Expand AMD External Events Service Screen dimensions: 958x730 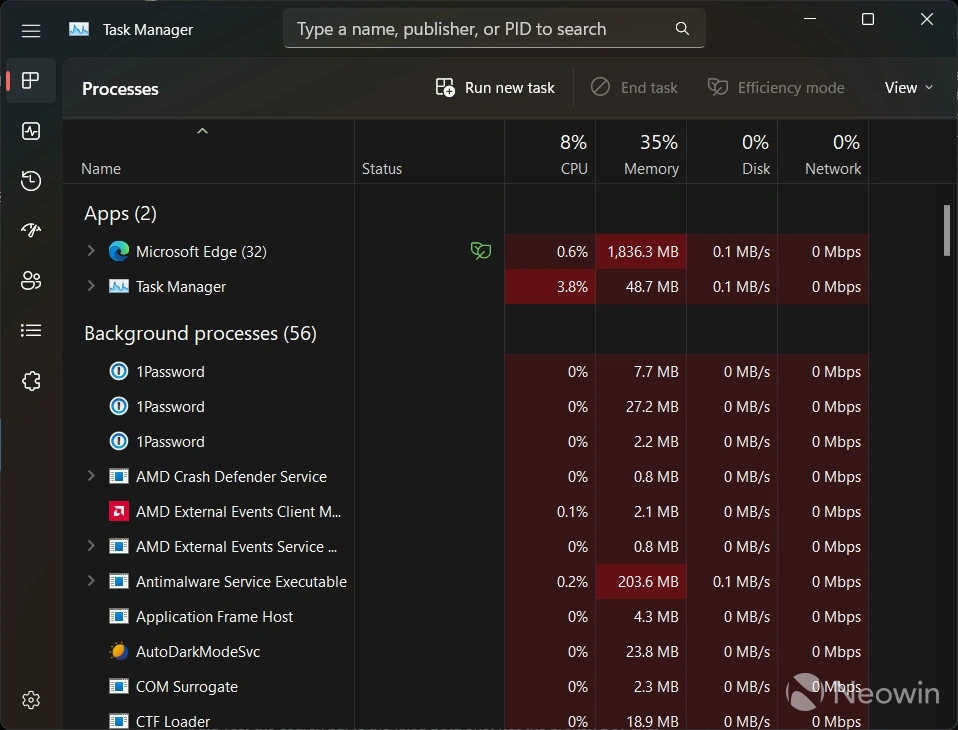(91, 546)
